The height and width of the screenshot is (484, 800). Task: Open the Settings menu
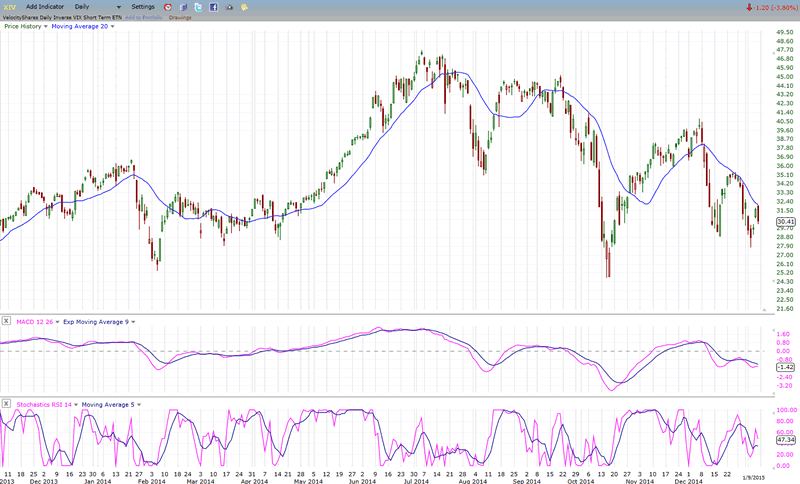point(143,6)
